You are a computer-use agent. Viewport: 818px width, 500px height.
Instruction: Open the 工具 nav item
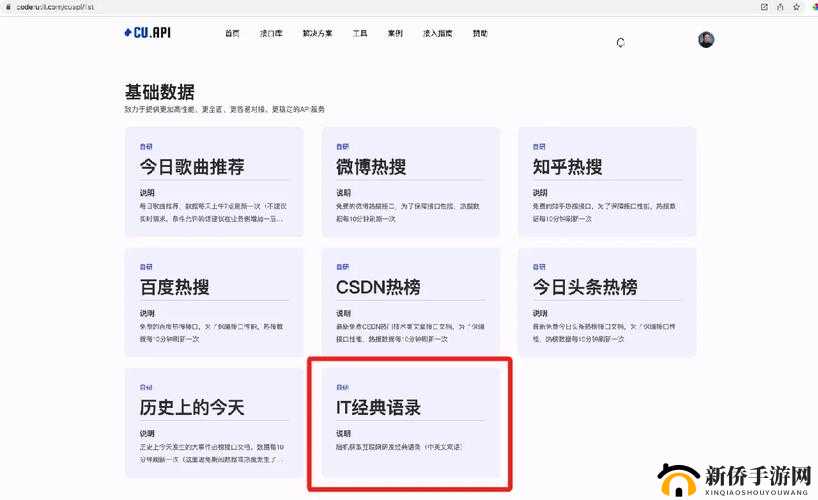(360, 33)
